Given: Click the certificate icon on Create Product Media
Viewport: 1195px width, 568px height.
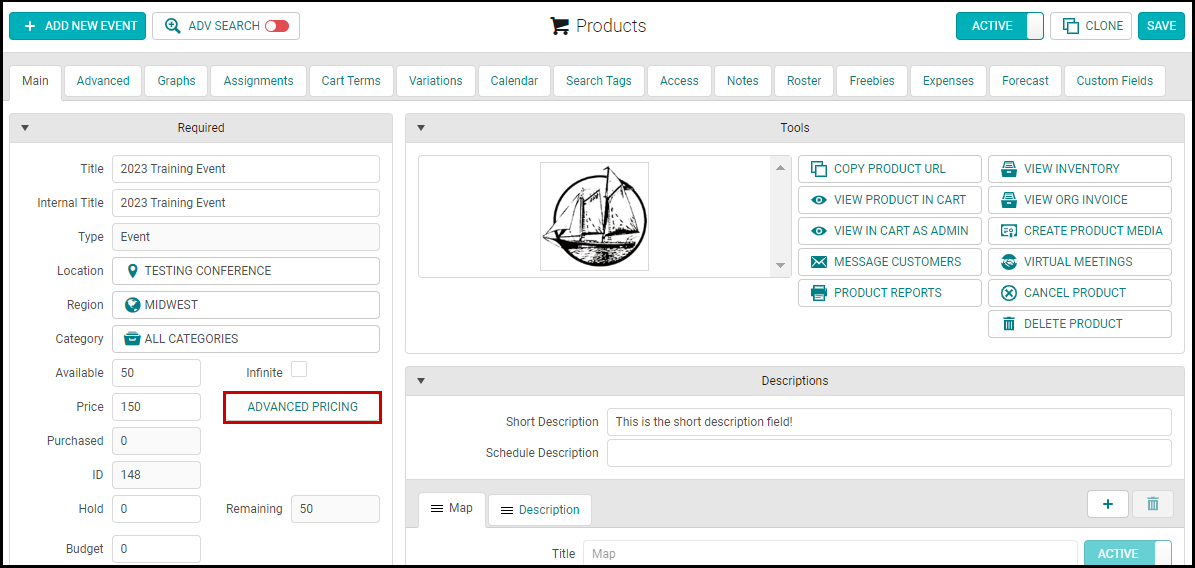Looking at the screenshot, I should click(x=1008, y=231).
